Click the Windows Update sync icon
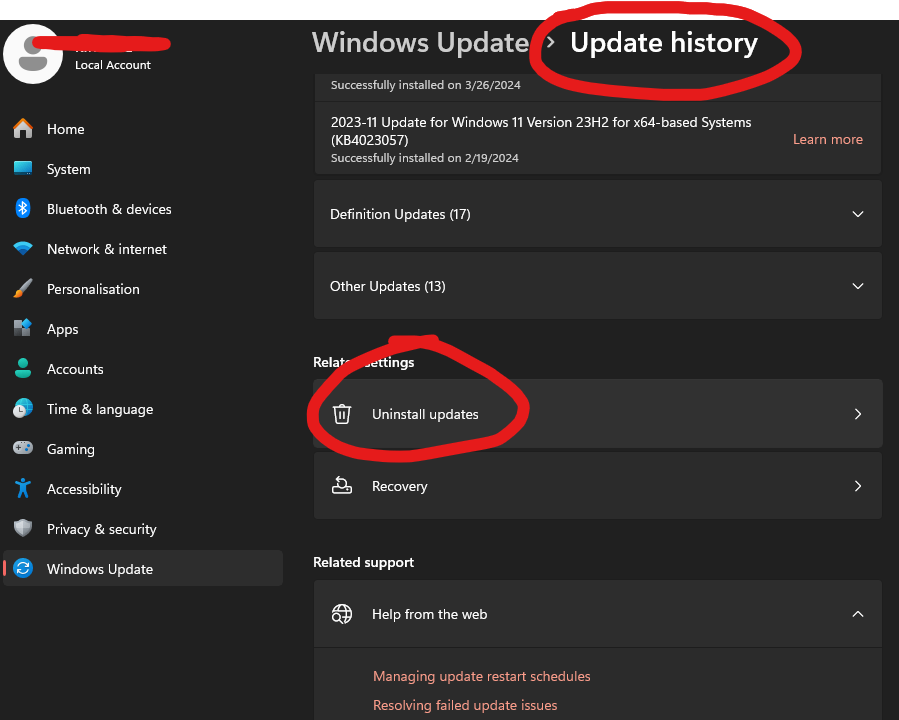899x720 pixels. tap(23, 569)
